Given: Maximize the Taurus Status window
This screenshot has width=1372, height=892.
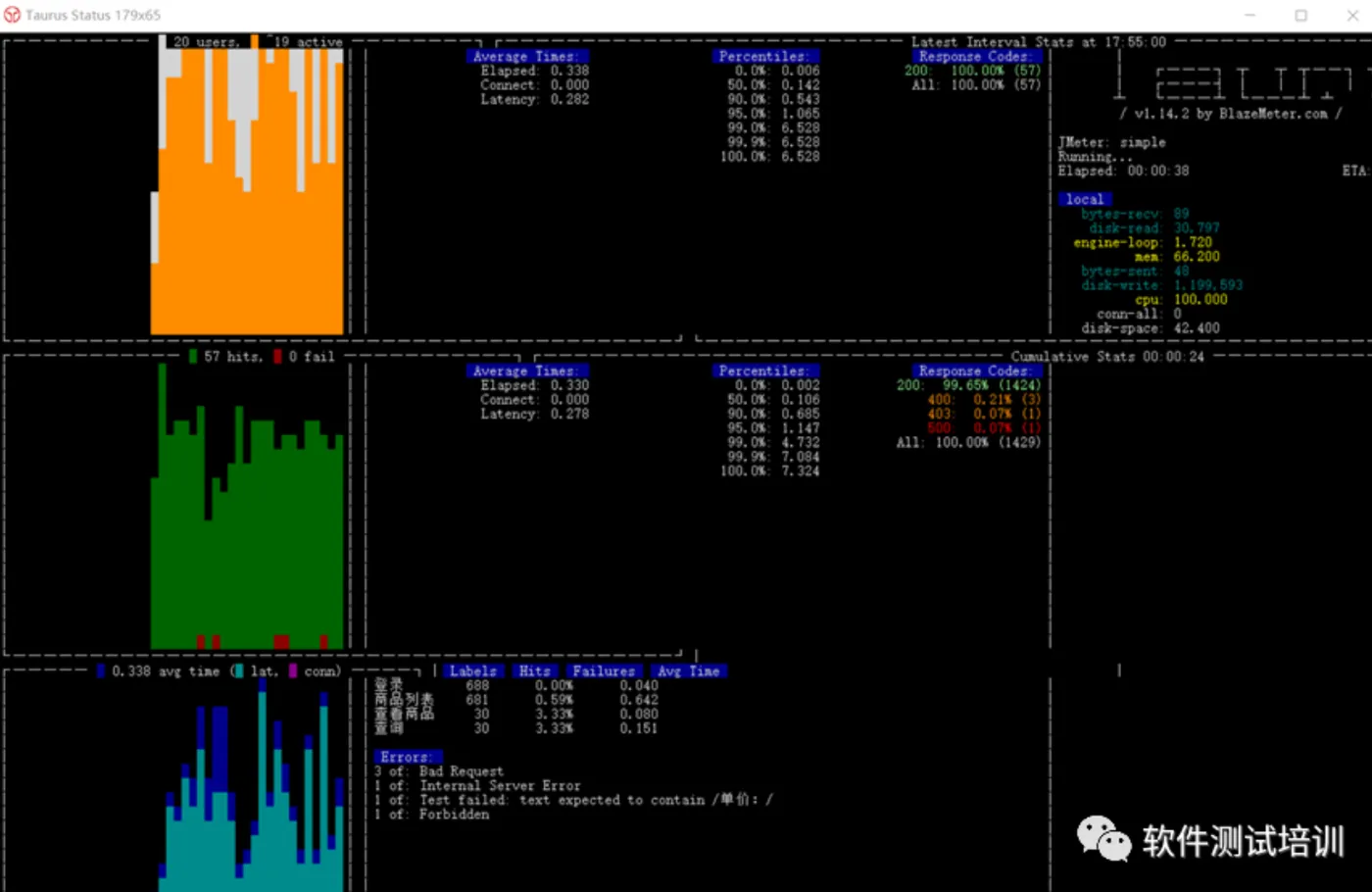Looking at the screenshot, I should click(x=1300, y=15).
